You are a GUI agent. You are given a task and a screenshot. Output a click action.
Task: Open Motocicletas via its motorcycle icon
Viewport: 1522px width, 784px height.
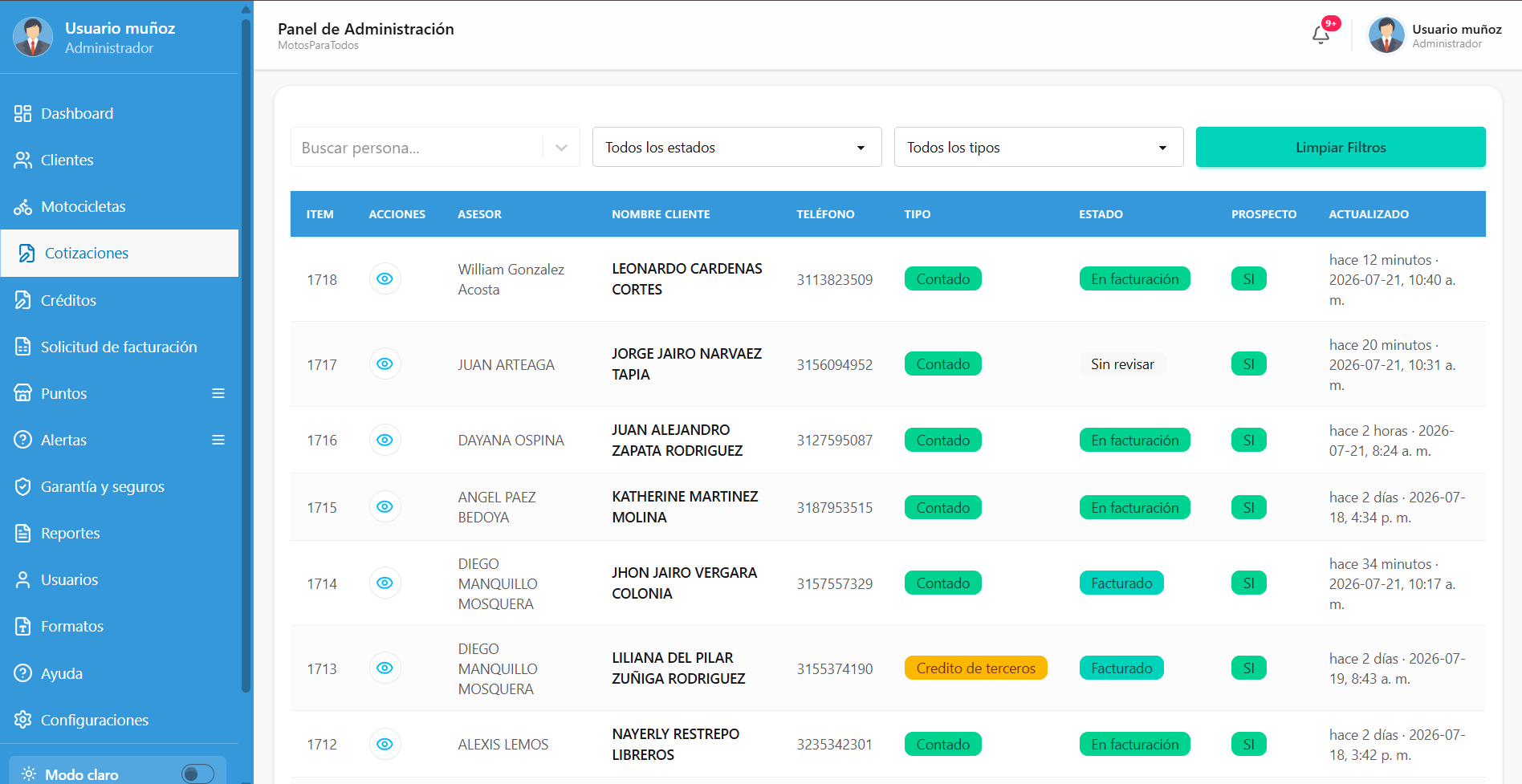[22, 206]
